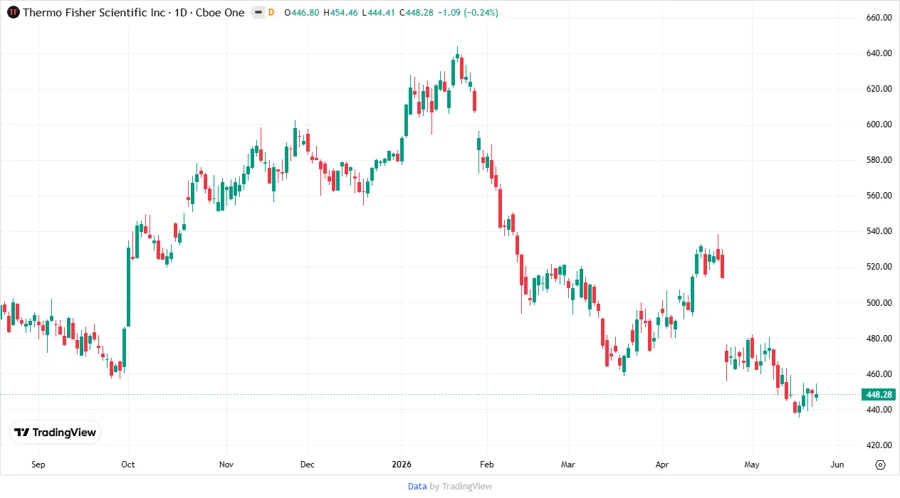Click the change value −1.09 (−0.24%)
The image size is (900, 498).
tap(468, 12)
